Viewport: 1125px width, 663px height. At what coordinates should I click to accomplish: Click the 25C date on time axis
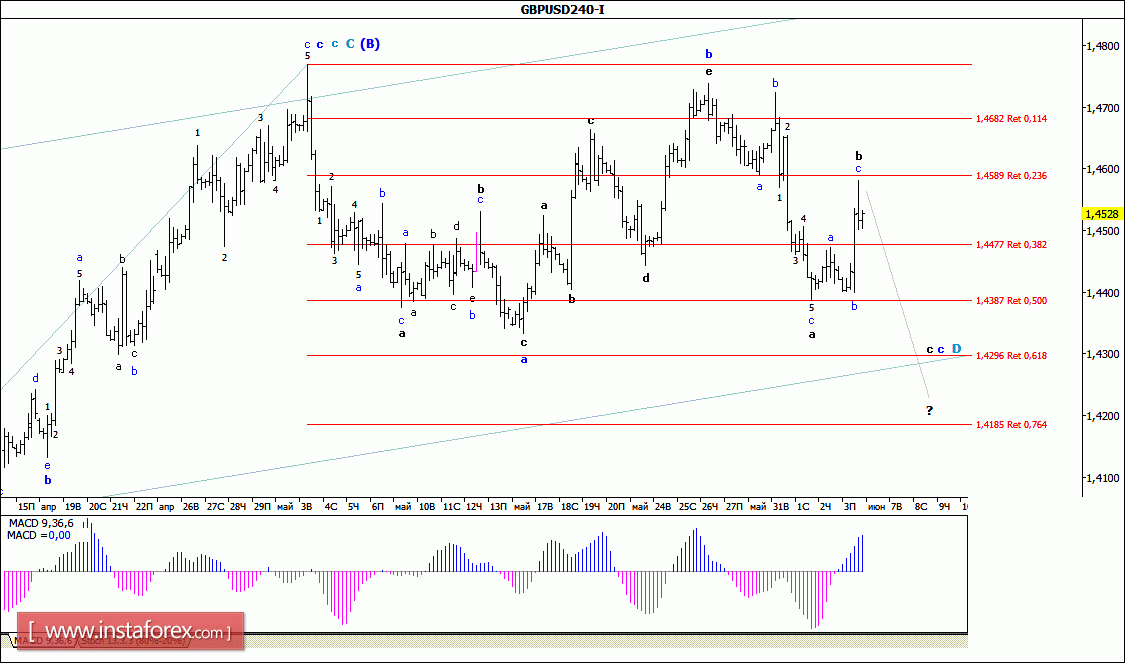coord(688,507)
